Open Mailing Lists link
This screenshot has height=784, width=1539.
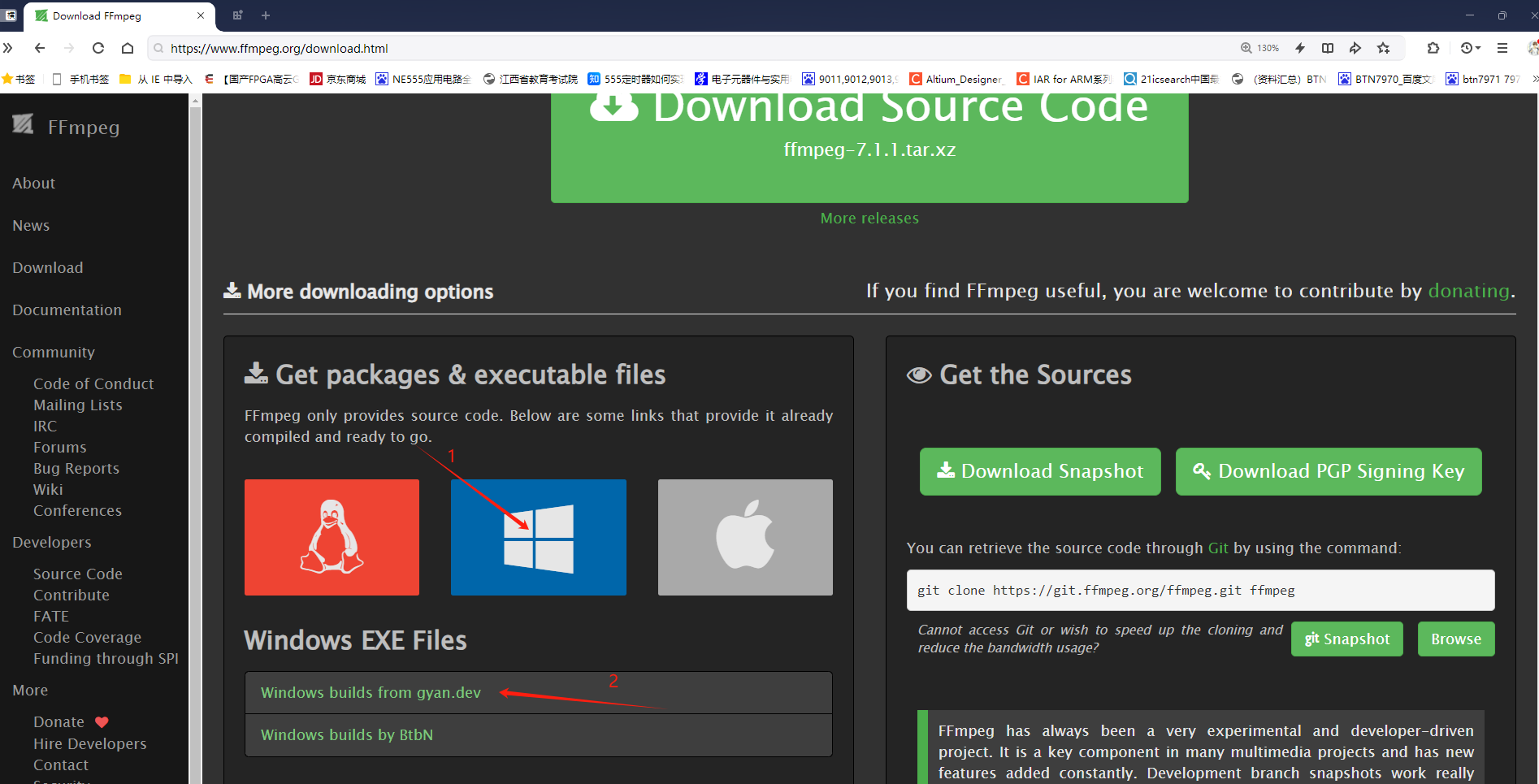point(78,405)
